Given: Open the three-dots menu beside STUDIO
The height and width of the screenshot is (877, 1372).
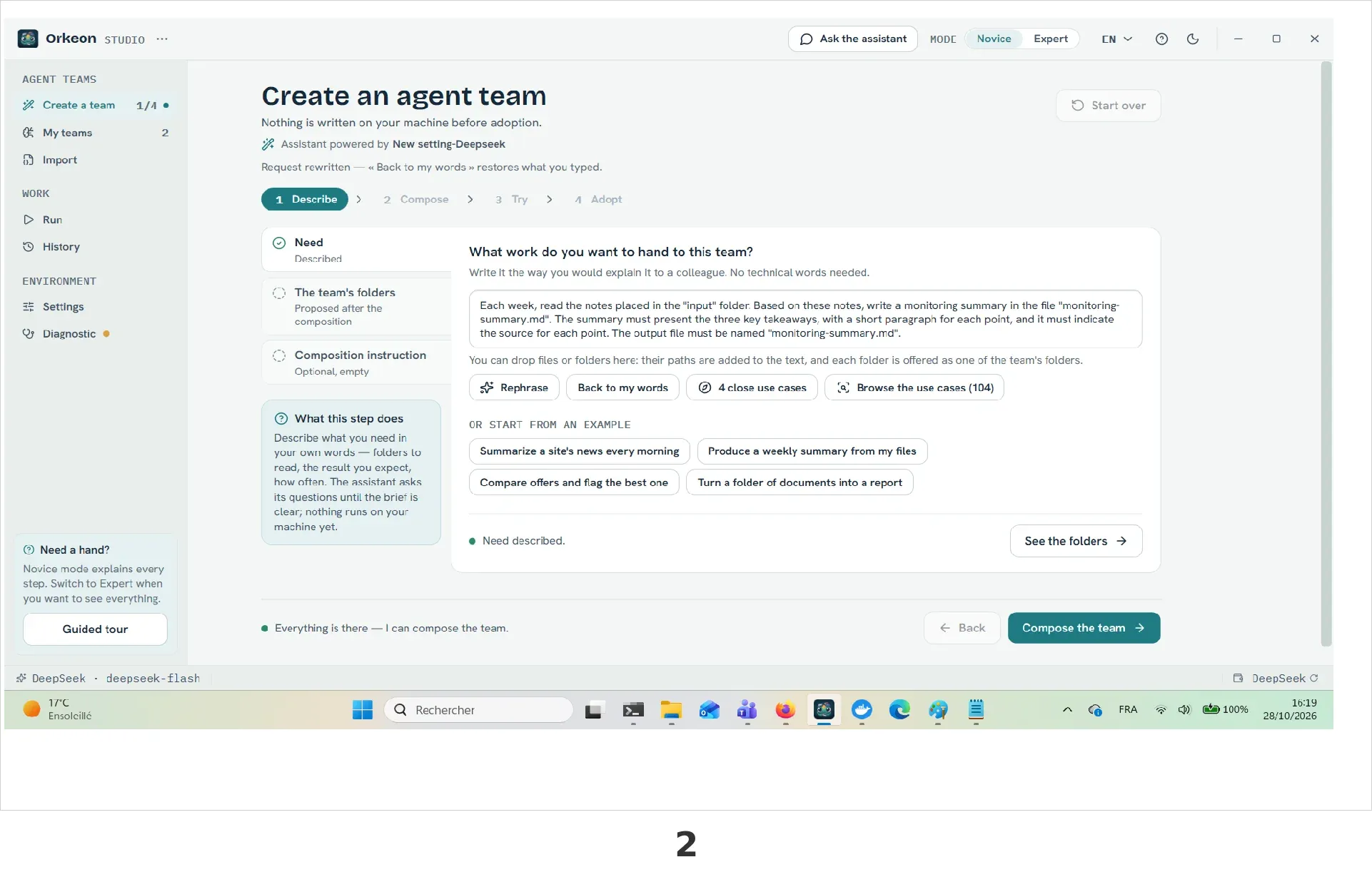Looking at the screenshot, I should pyautogui.click(x=162, y=39).
